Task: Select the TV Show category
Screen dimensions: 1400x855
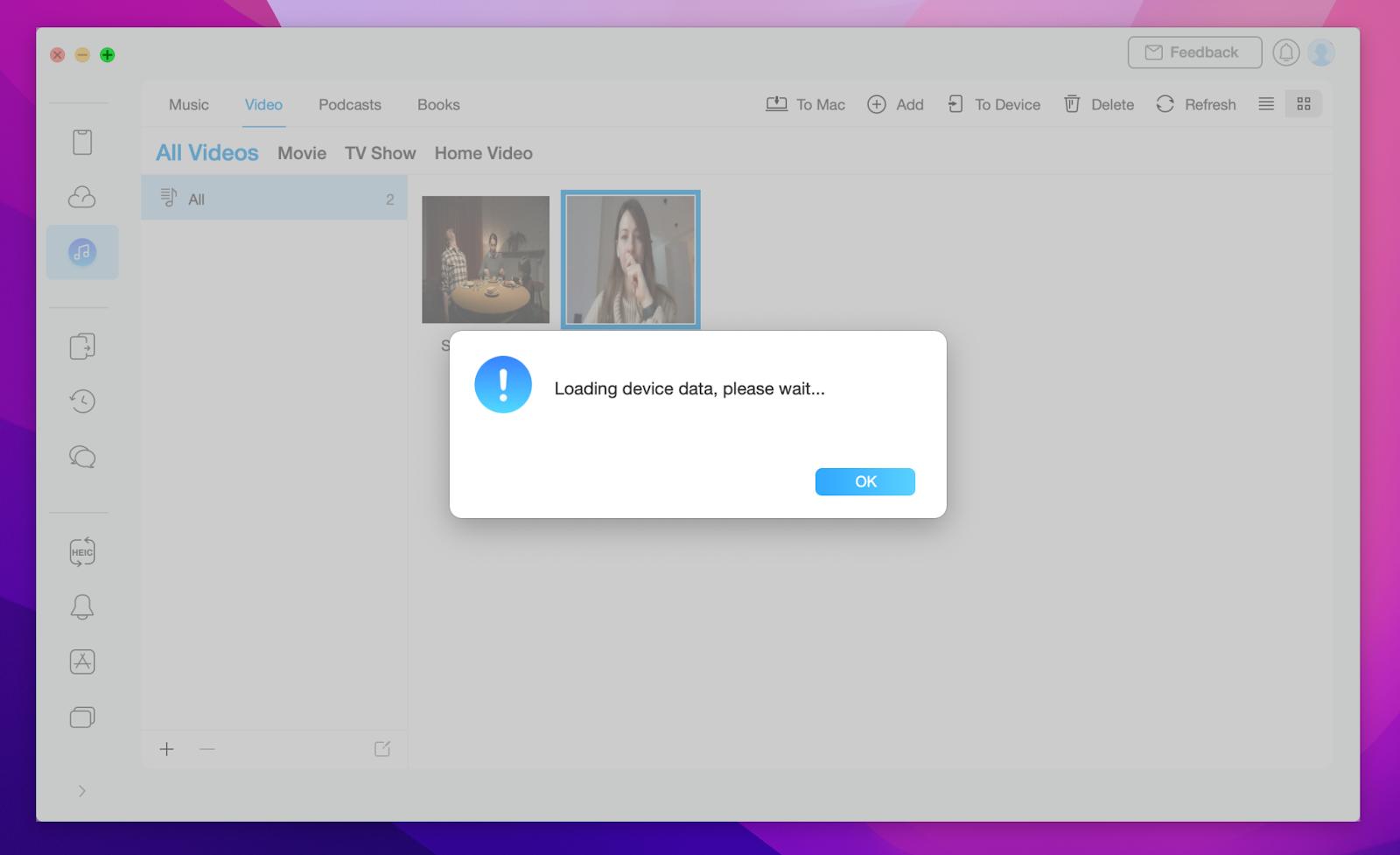Action: pos(381,153)
